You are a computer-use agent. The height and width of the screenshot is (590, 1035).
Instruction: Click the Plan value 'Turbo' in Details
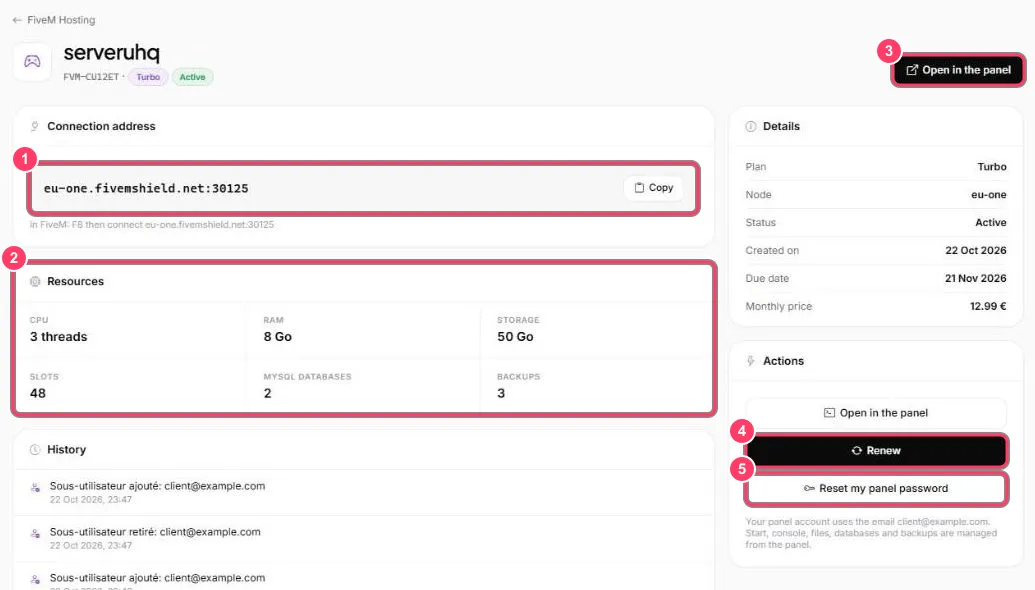tap(992, 167)
